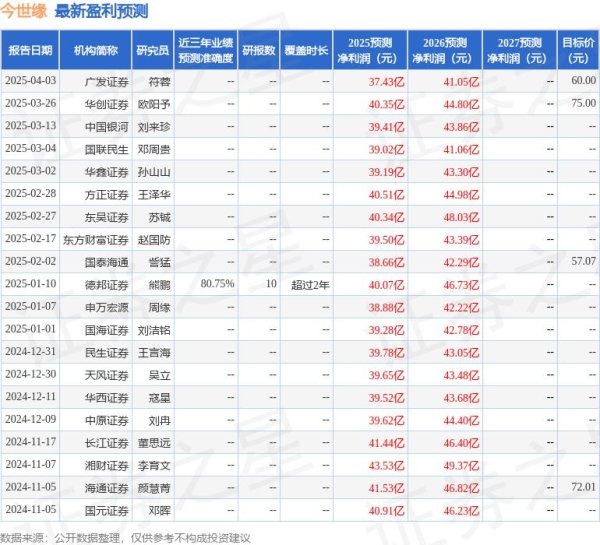This screenshot has width=600, height=545.
Task: Click the 数据来源 disclaimer footer text
Action: 125,538
